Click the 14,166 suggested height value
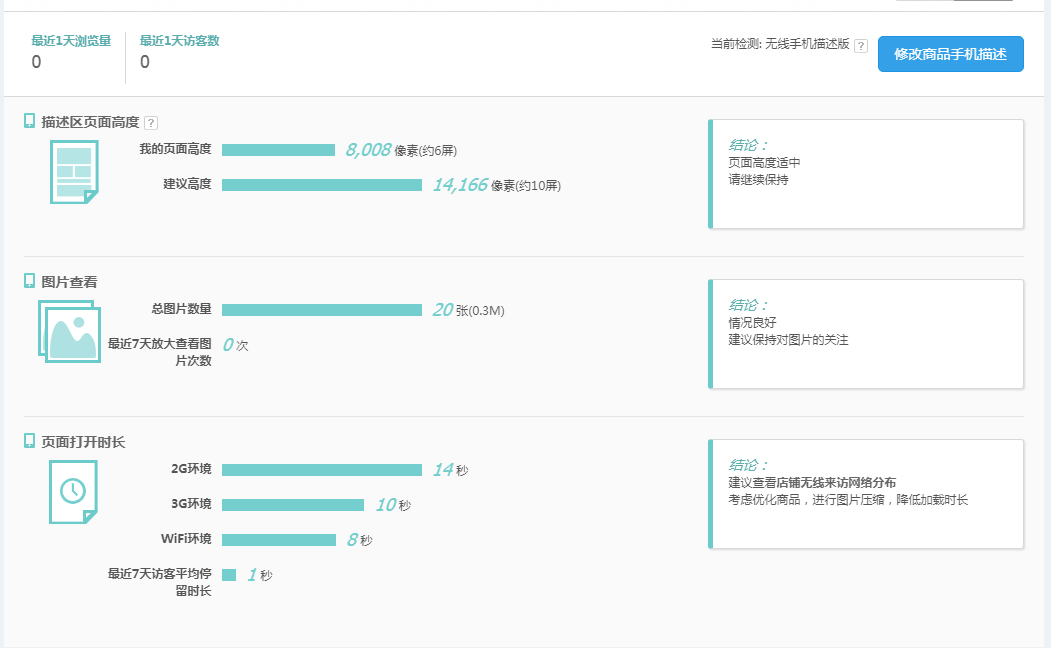The height and width of the screenshot is (648, 1051). click(460, 185)
